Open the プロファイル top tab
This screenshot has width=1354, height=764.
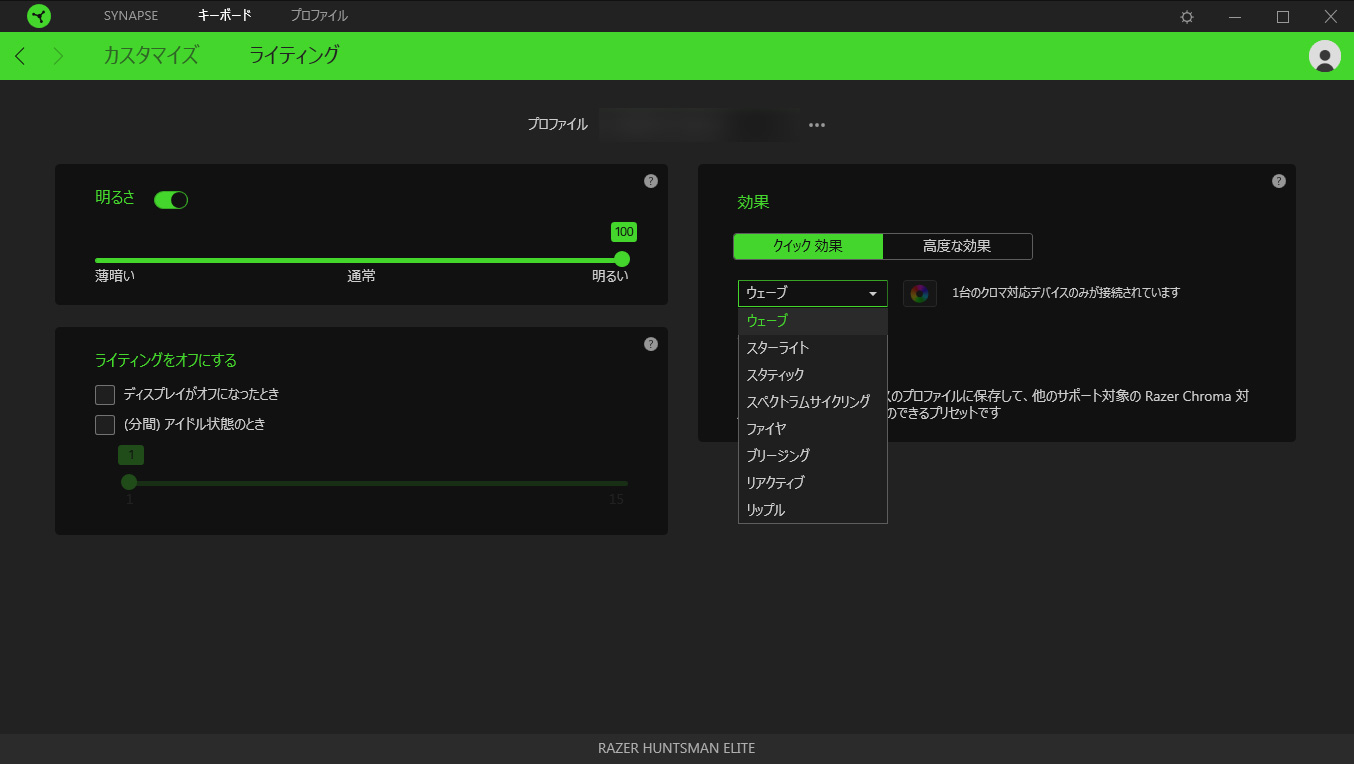(x=319, y=16)
